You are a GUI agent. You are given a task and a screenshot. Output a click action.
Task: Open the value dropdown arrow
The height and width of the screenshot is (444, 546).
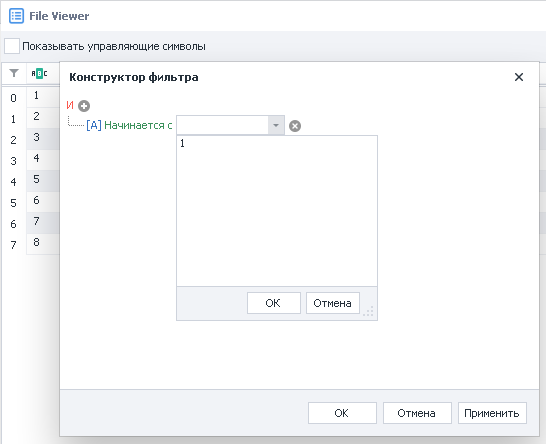coord(276,125)
